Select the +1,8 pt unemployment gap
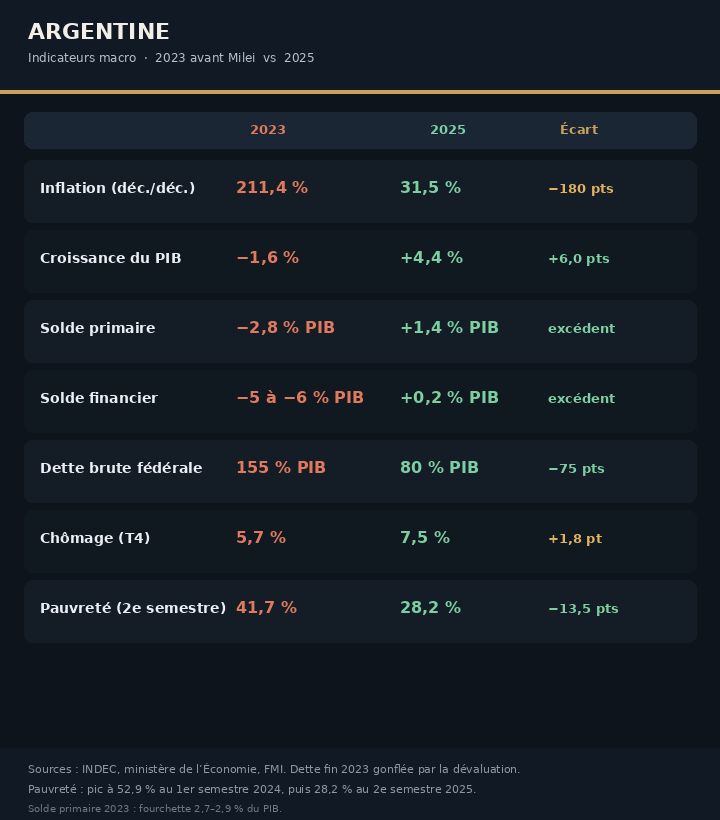The width and height of the screenshot is (720, 820). click(575, 539)
